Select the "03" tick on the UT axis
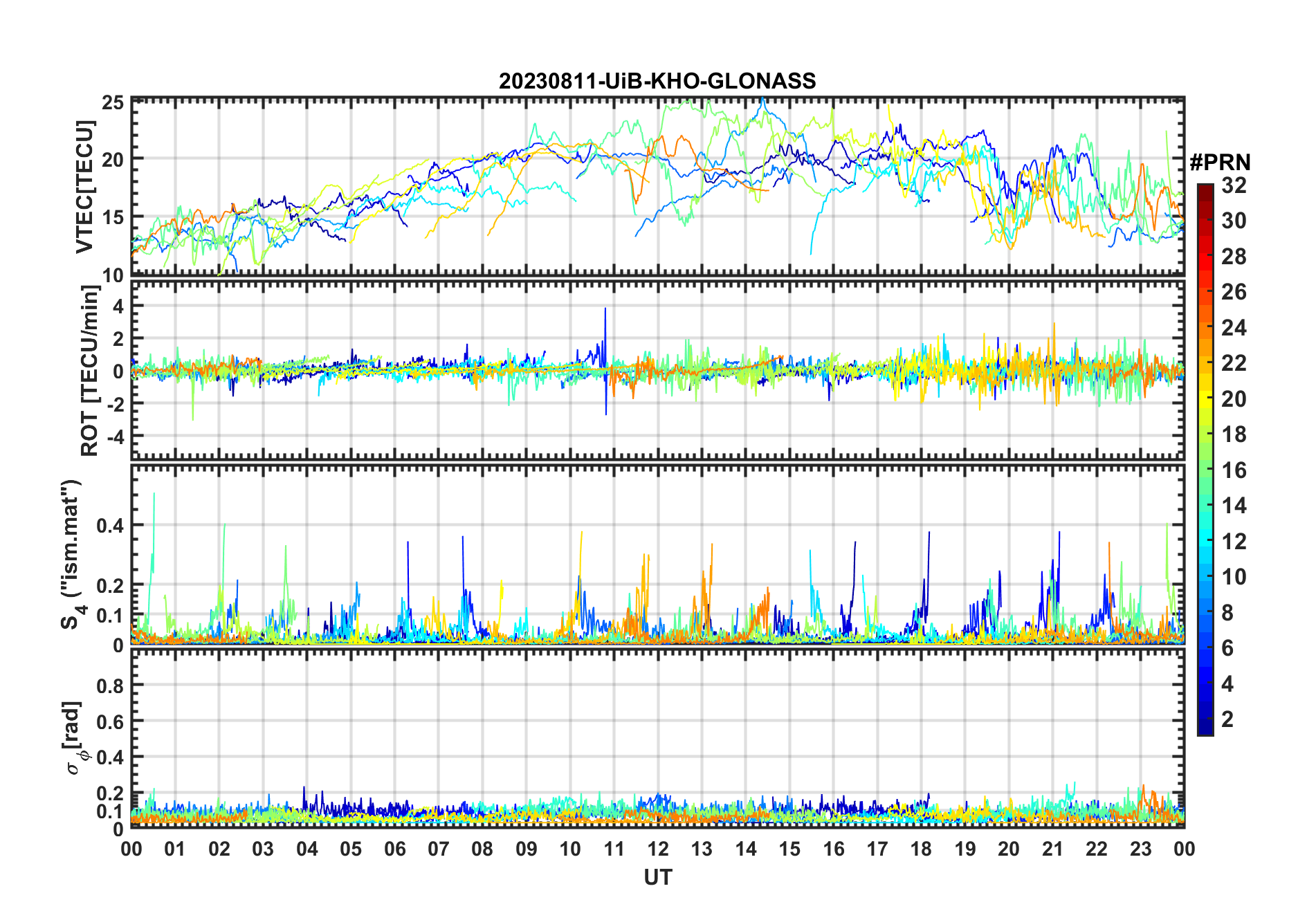The height and width of the screenshot is (920, 1316). click(x=263, y=849)
